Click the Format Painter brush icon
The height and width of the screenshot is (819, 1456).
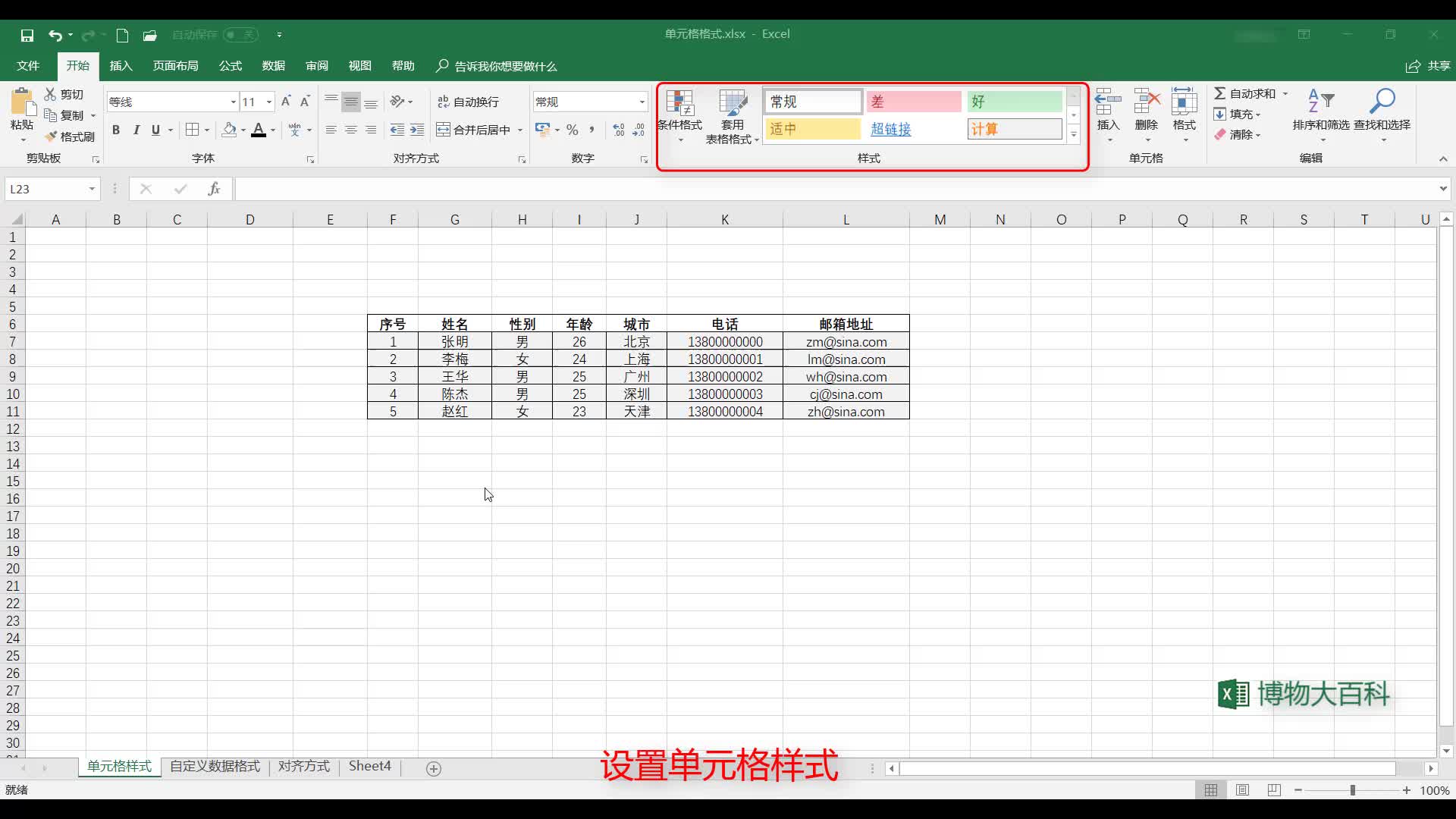[x=52, y=136]
